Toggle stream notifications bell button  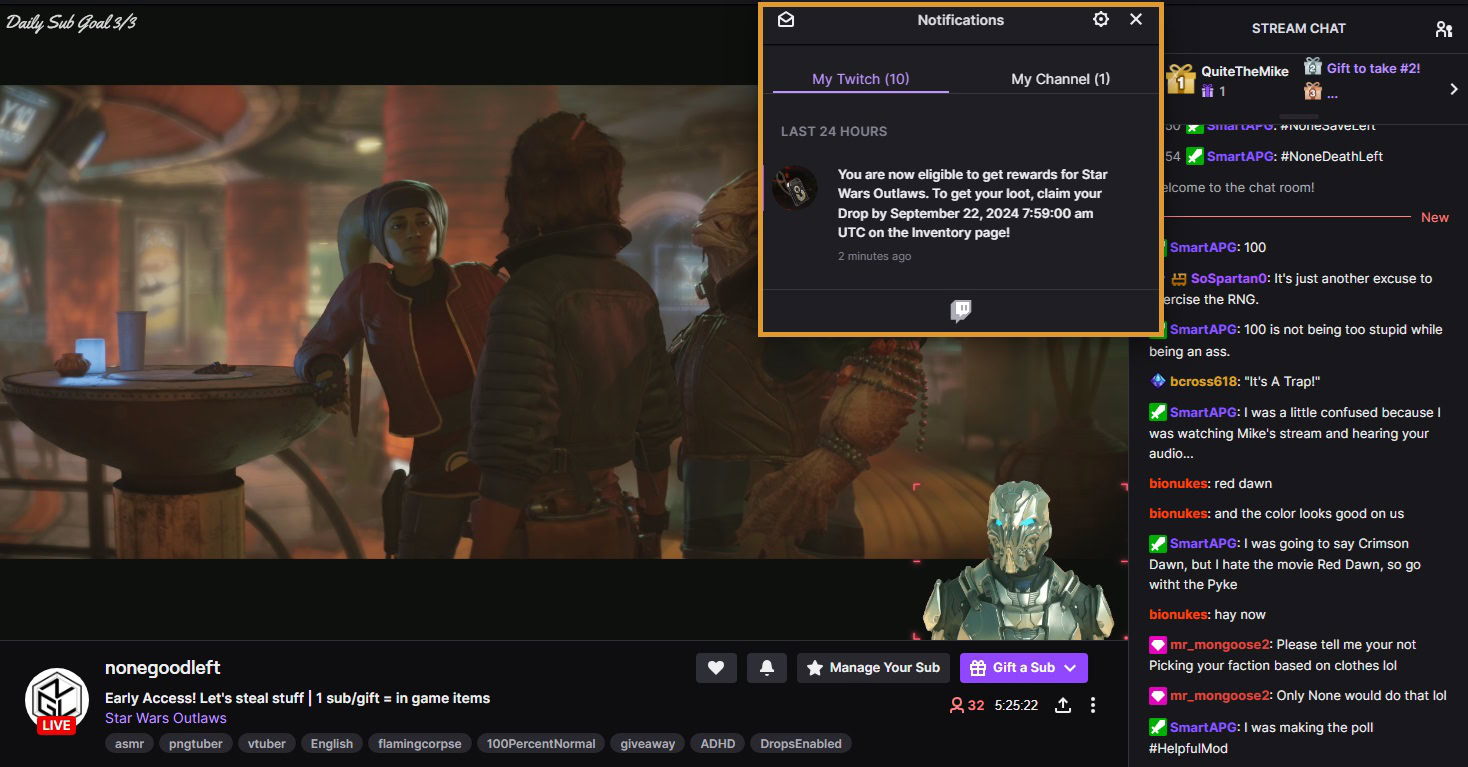pyautogui.click(x=767, y=668)
